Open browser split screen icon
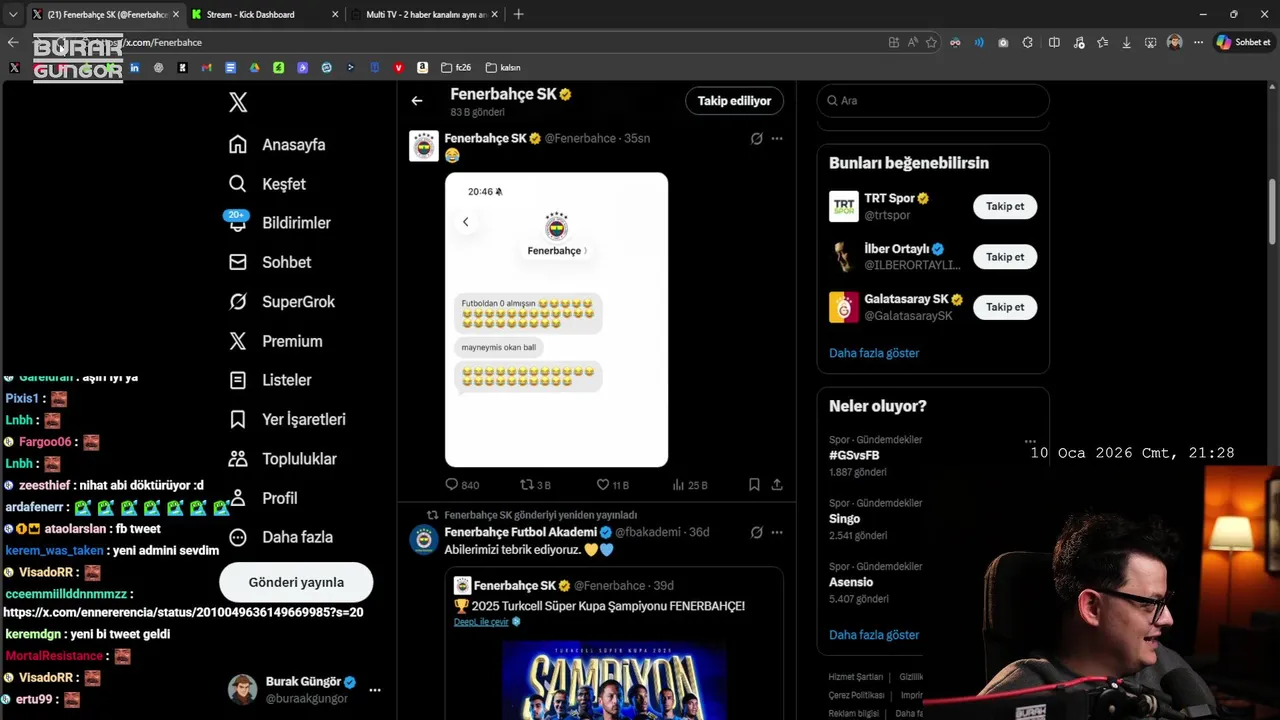 pyautogui.click(x=1054, y=42)
